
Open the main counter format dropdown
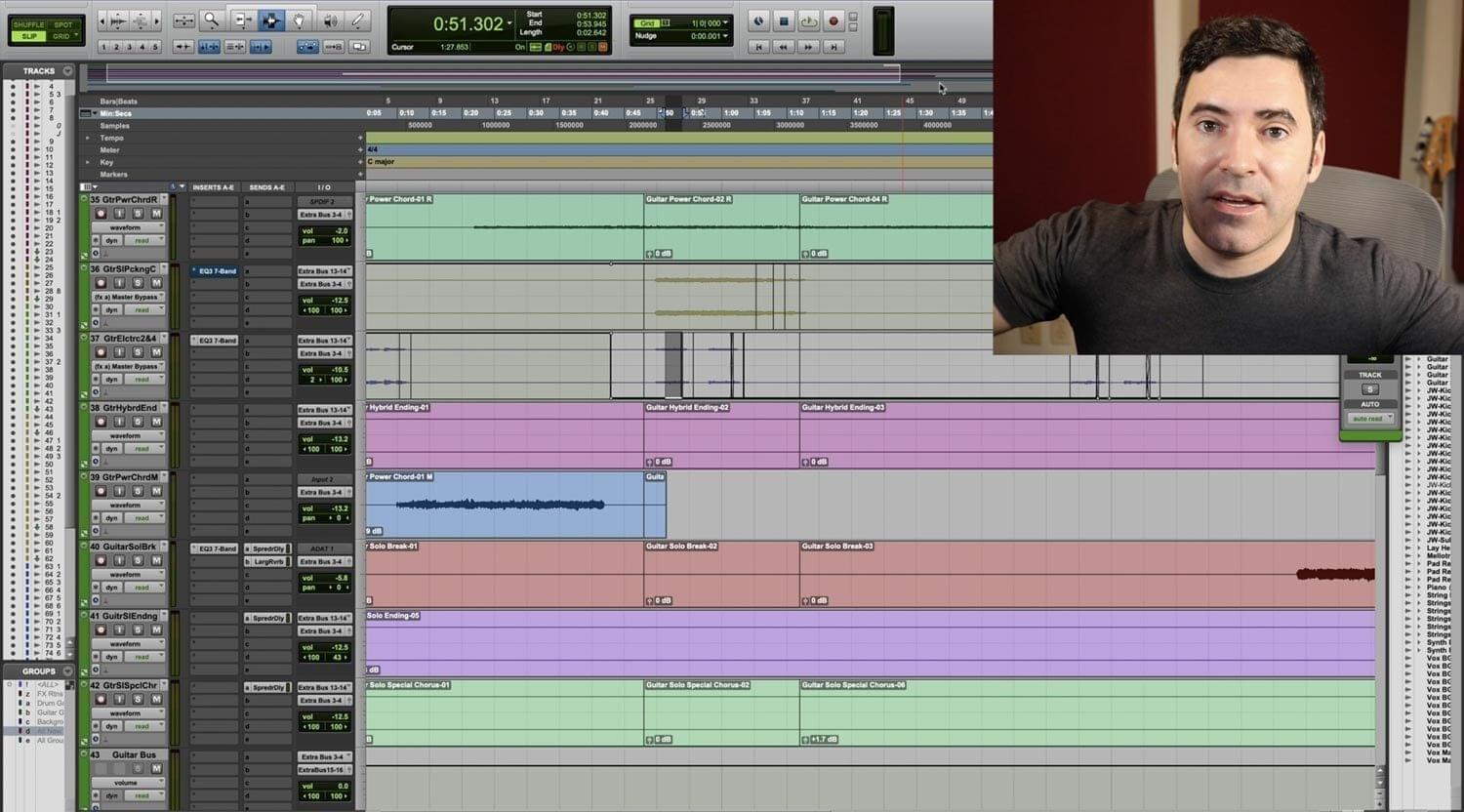pyautogui.click(x=509, y=23)
